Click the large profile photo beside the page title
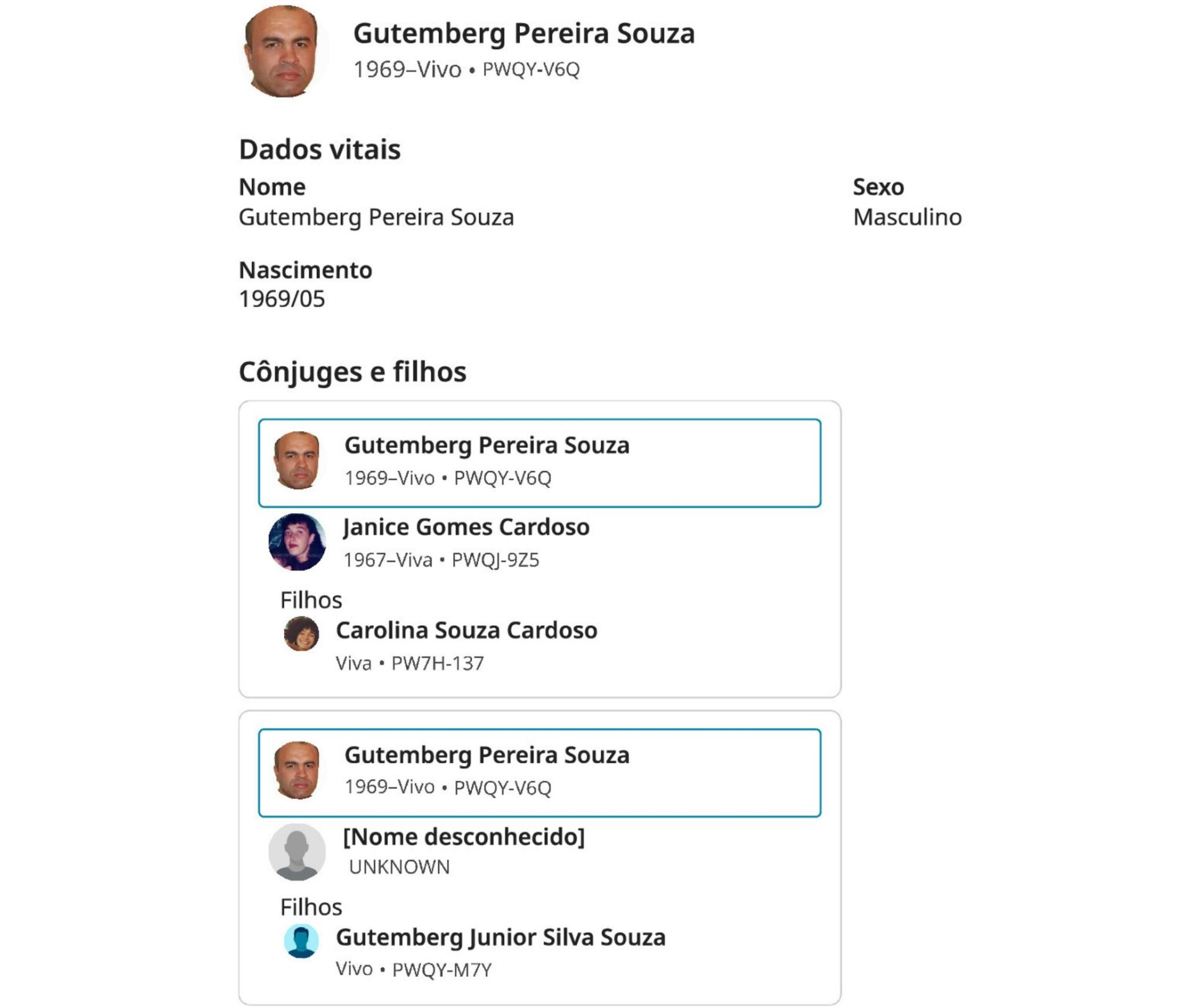The image size is (1202, 1008). 282,51
